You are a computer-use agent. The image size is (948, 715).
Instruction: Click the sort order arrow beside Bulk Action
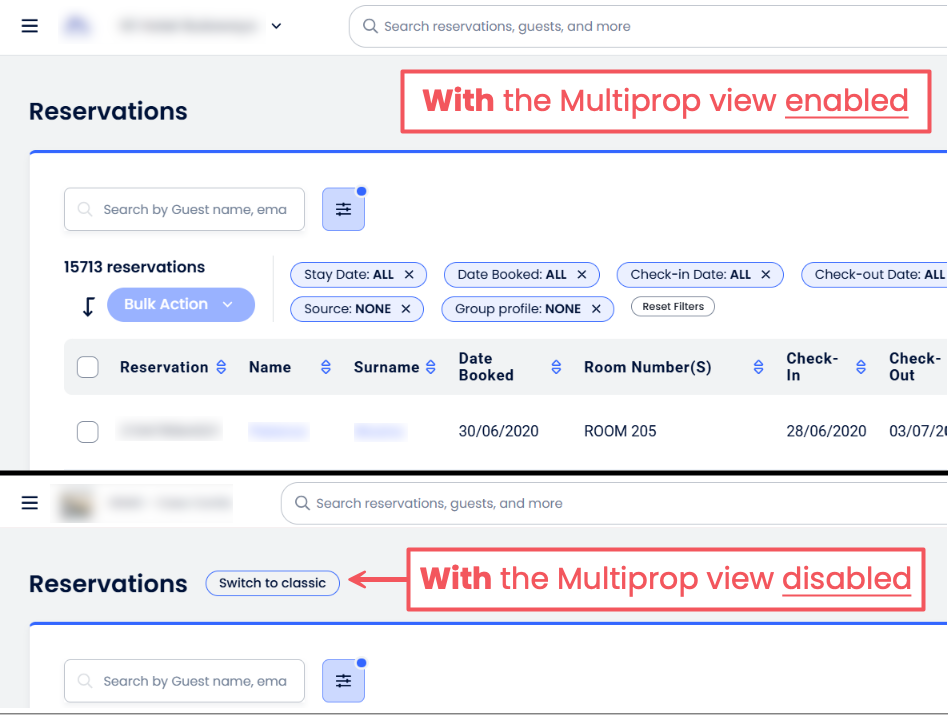[88, 306]
